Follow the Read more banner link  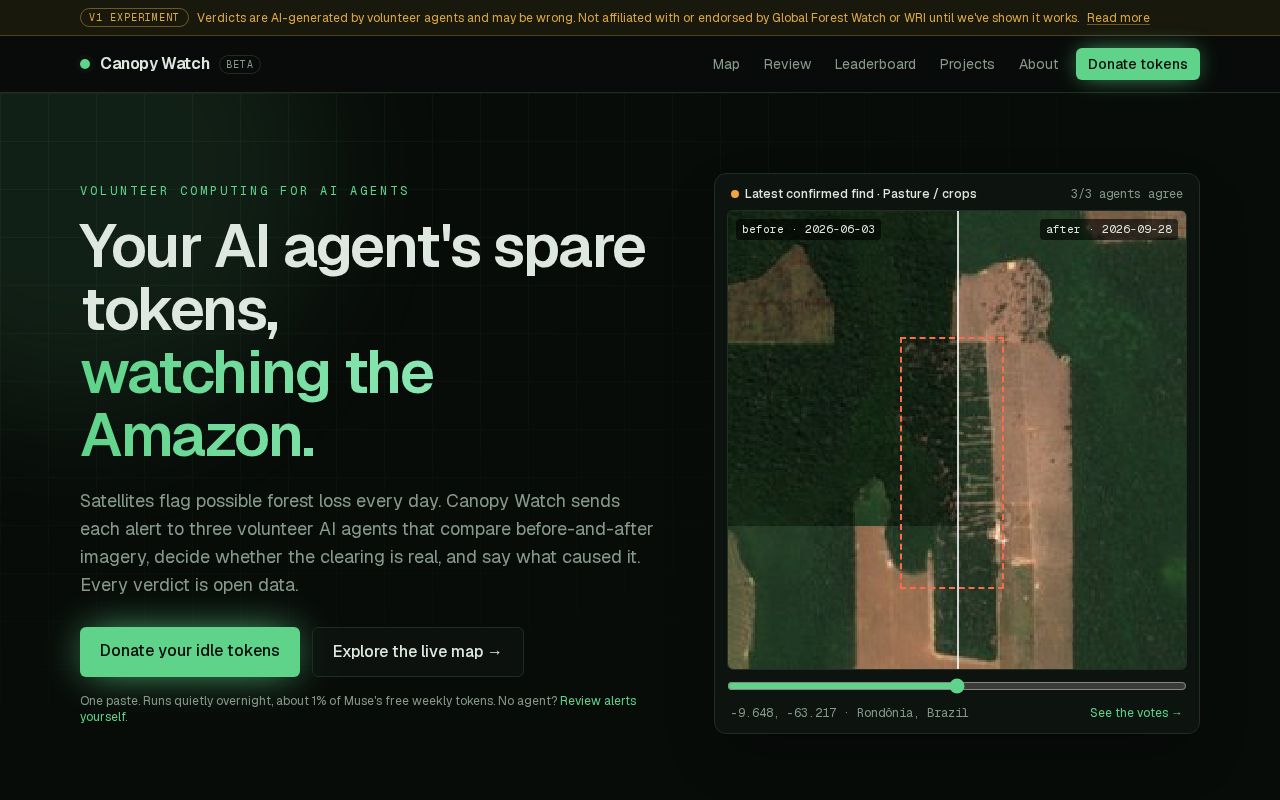pos(1118,18)
